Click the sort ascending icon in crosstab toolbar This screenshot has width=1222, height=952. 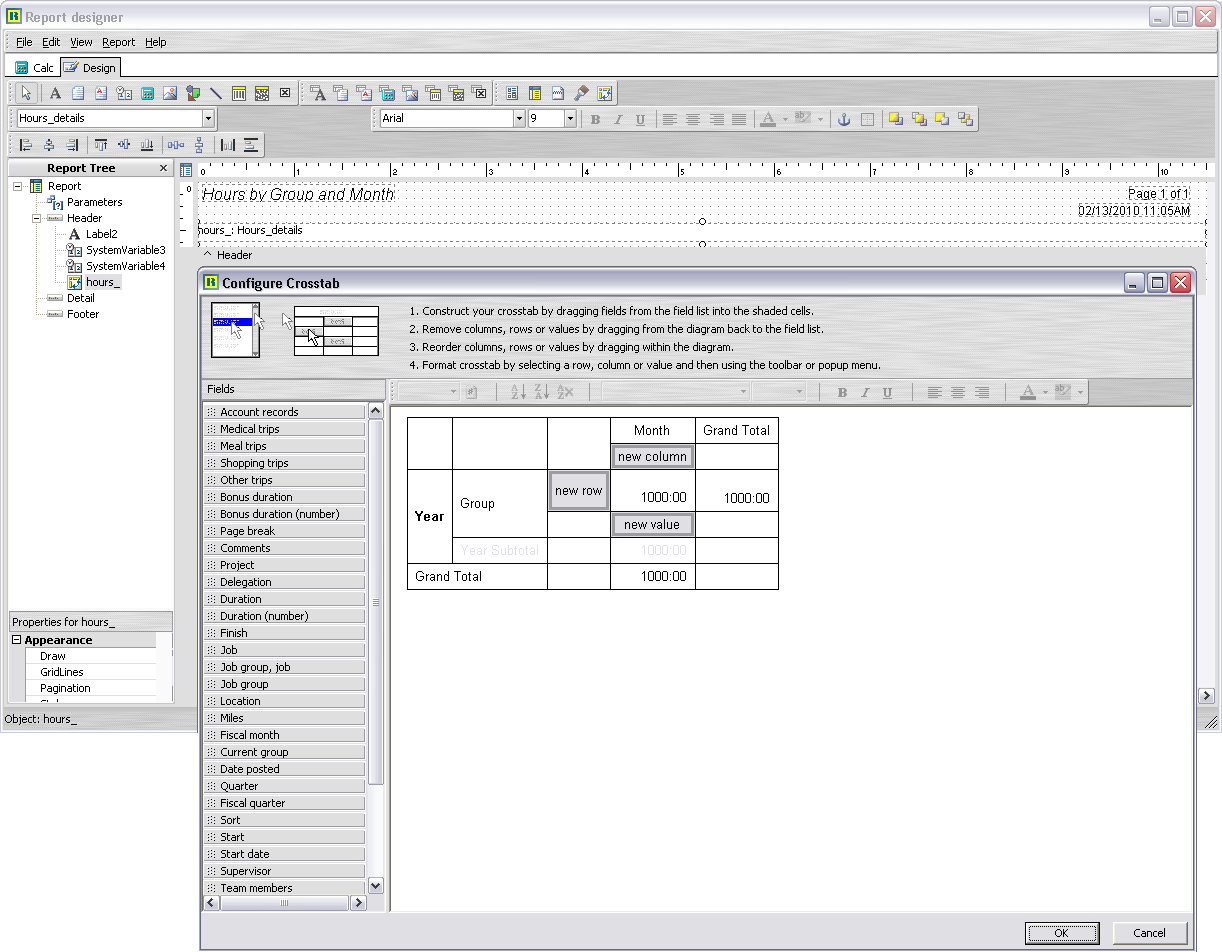(x=518, y=393)
